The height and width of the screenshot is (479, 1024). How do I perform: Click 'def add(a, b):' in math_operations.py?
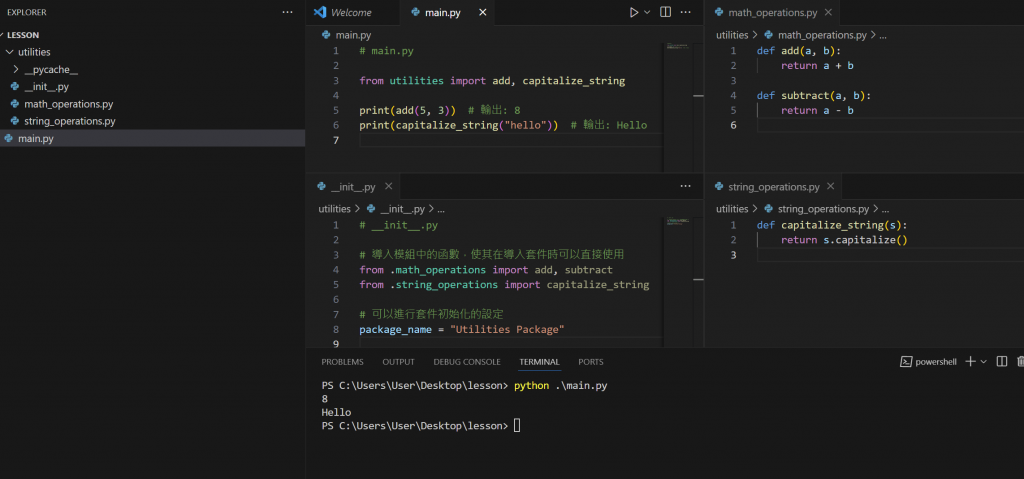click(799, 50)
